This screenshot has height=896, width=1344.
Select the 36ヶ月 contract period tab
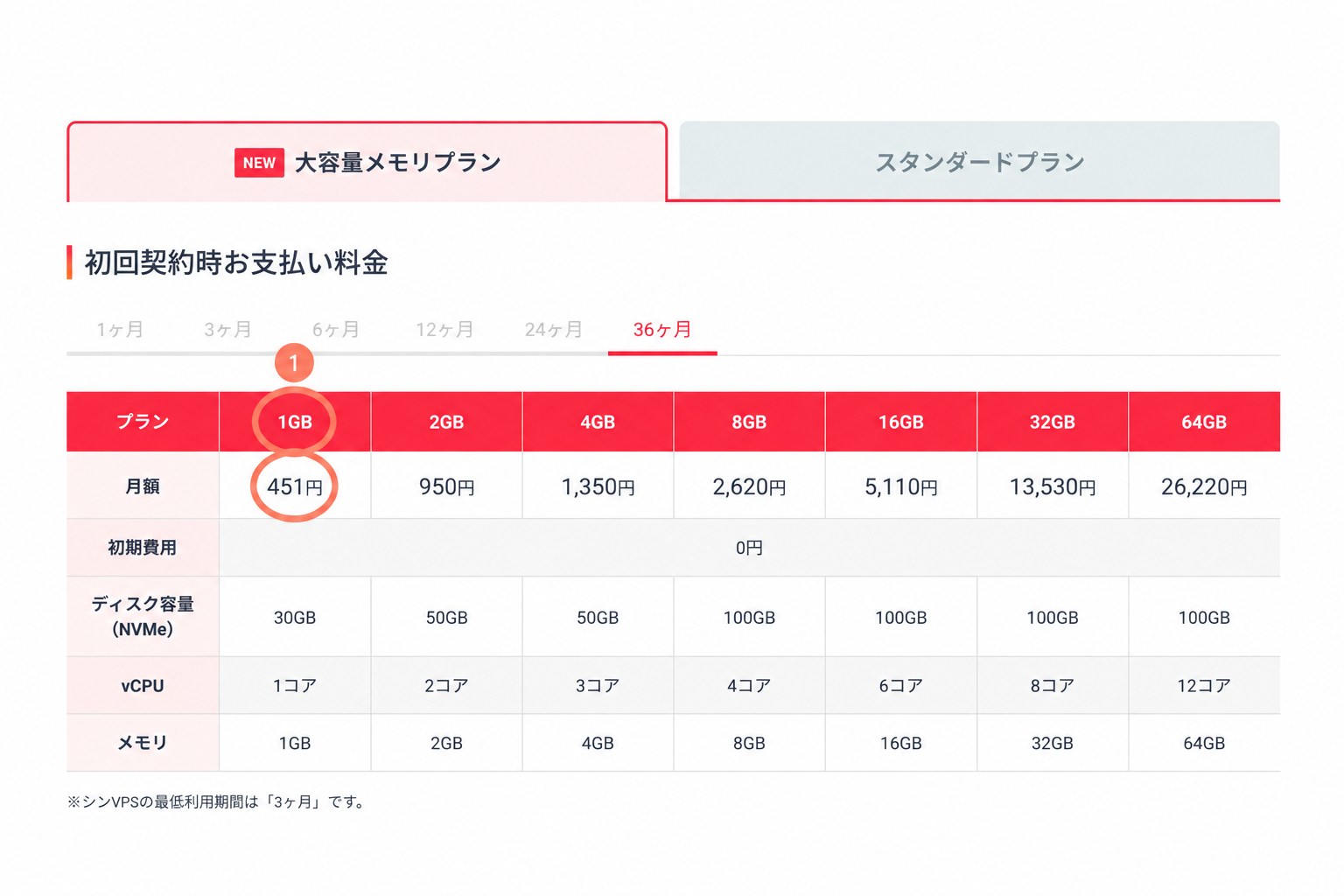(662, 330)
